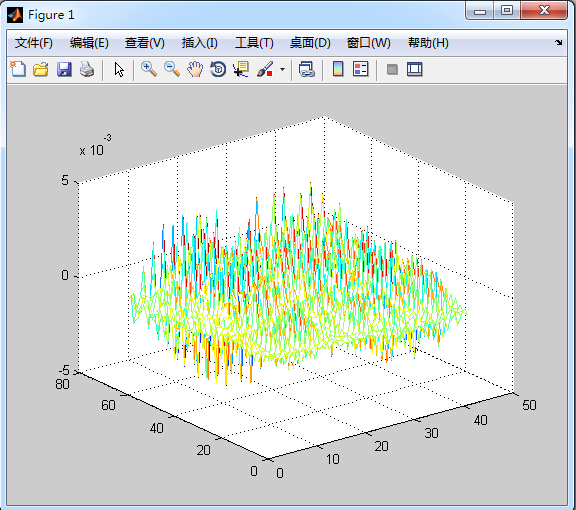Toggle the Brush data tool
The height and width of the screenshot is (510, 576).
(265, 69)
